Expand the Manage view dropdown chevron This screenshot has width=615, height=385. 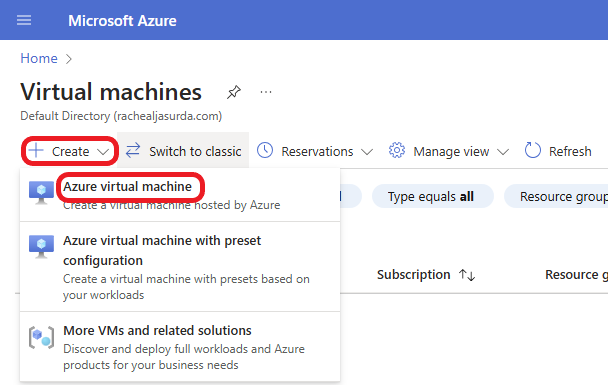tap(503, 152)
